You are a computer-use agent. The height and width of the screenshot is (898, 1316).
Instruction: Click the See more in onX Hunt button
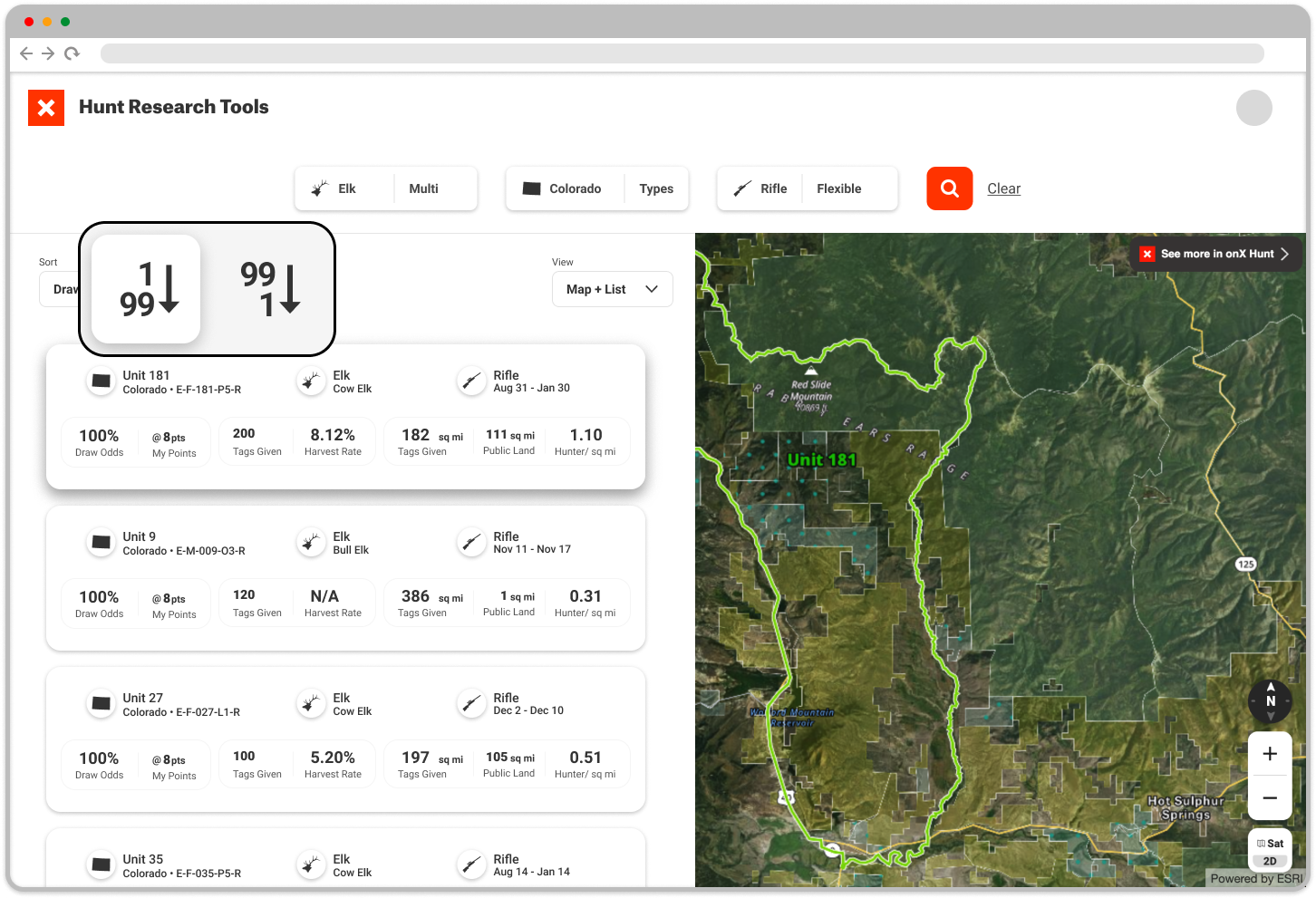tap(1215, 254)
